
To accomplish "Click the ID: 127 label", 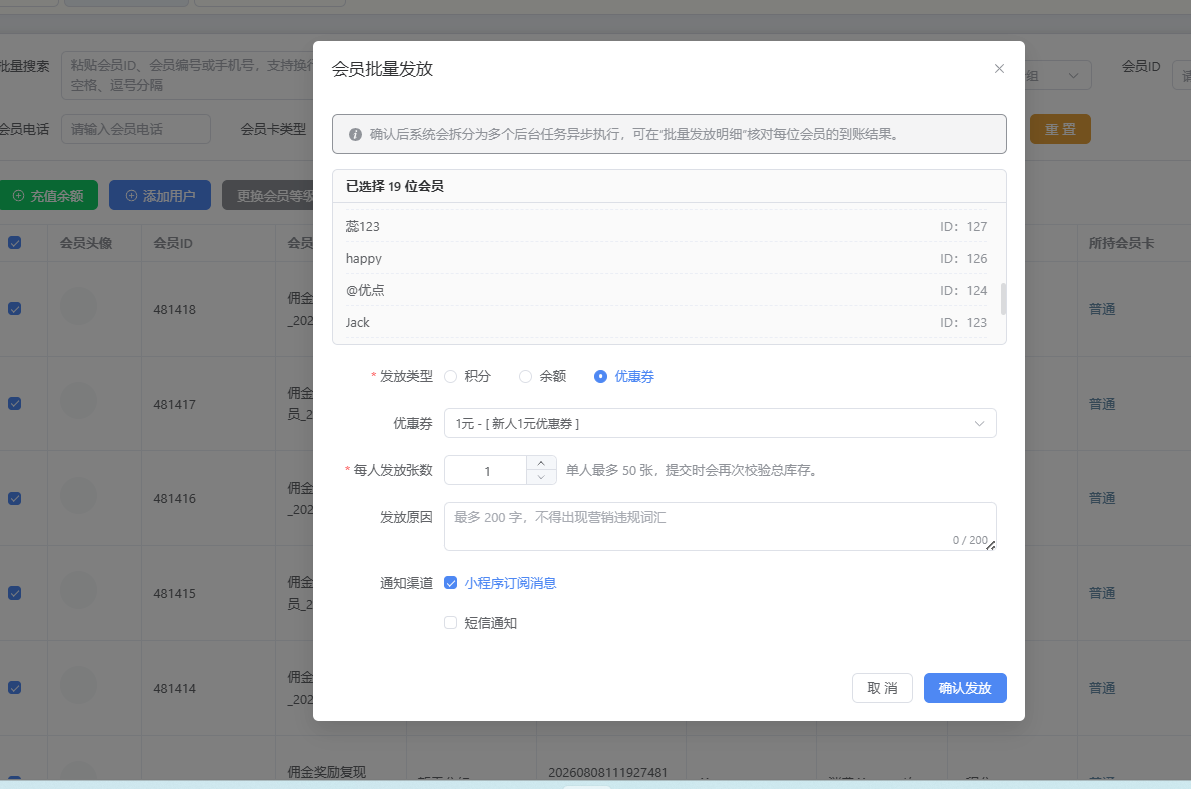I will pos(963,226).
